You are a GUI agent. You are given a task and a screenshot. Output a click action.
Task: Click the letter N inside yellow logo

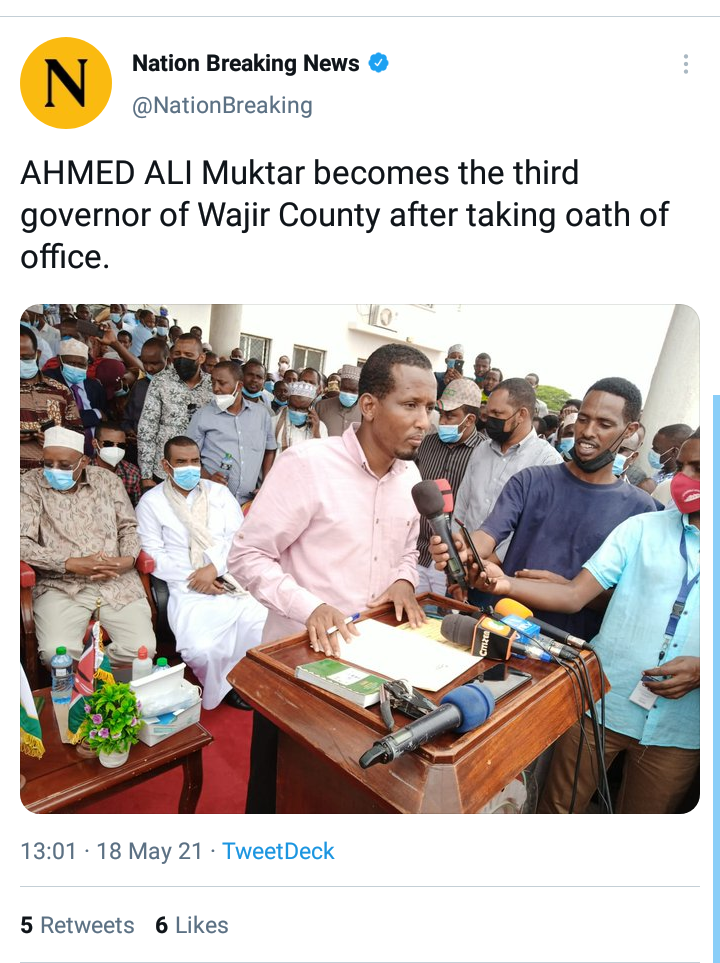pos(66,83)
